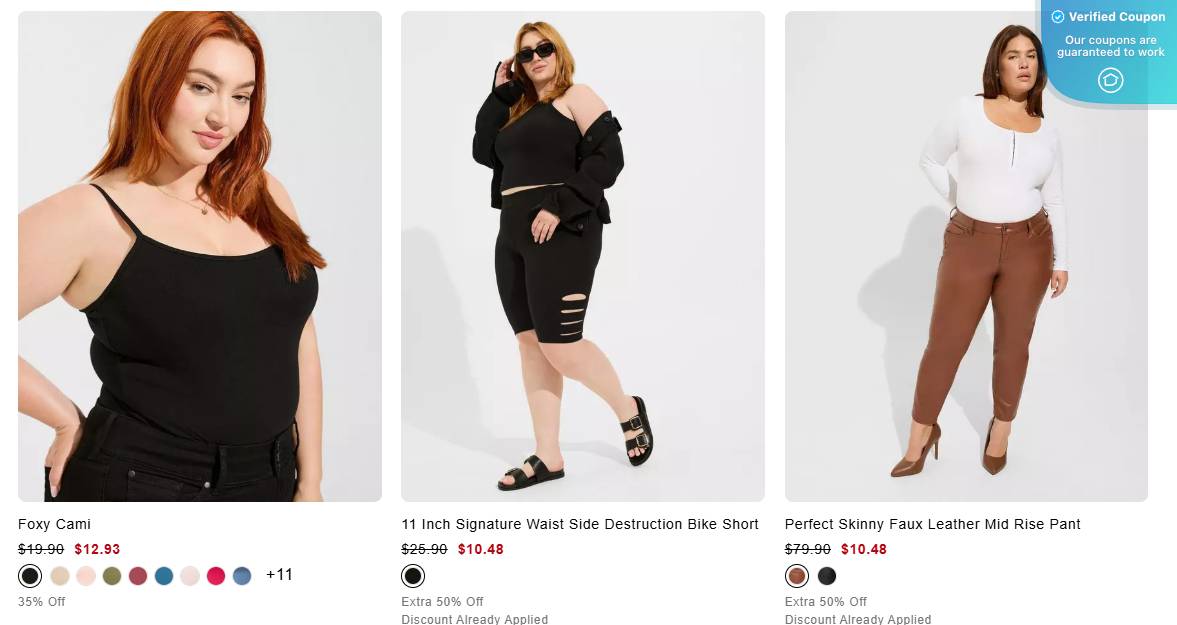The height and width of the screenshot is (625, 1177).
Task: Open the Foxy Cami product page
Action: click(x=53, y=524)
